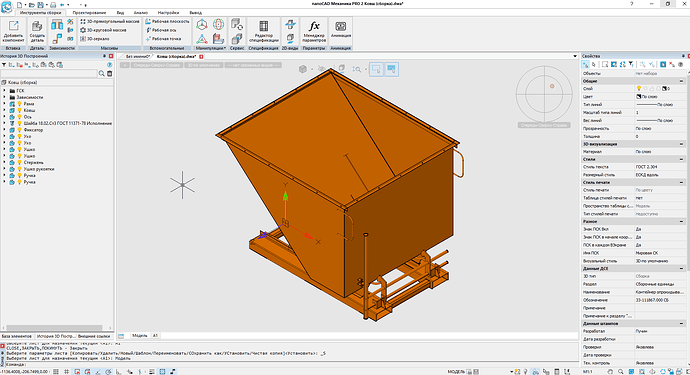Collapse the Общие properties section
Screen dimensions: 690x375
(x=681, y=81)
